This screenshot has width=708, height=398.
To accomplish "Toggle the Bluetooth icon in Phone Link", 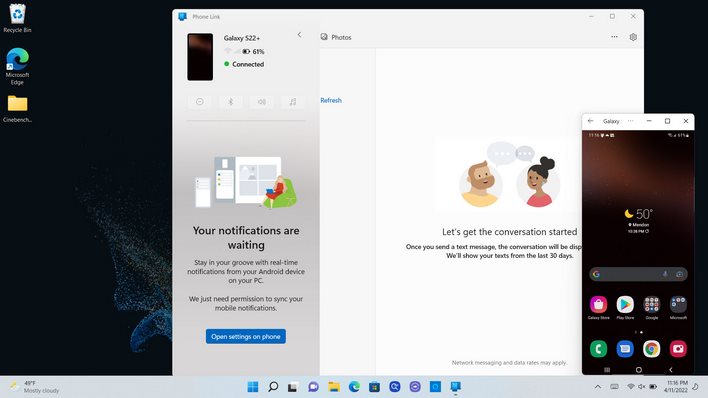I will [230, 102].
